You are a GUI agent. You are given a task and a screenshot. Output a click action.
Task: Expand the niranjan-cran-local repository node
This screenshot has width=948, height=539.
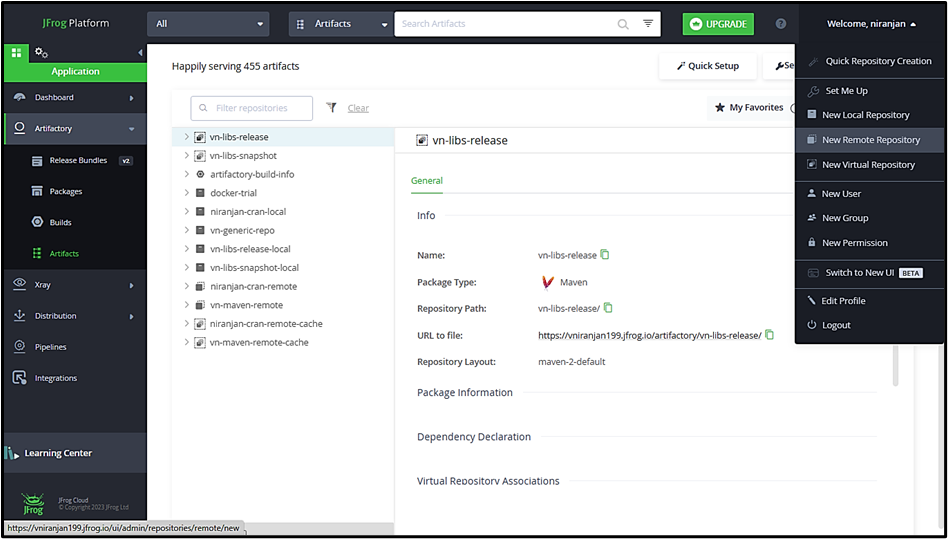187,211
